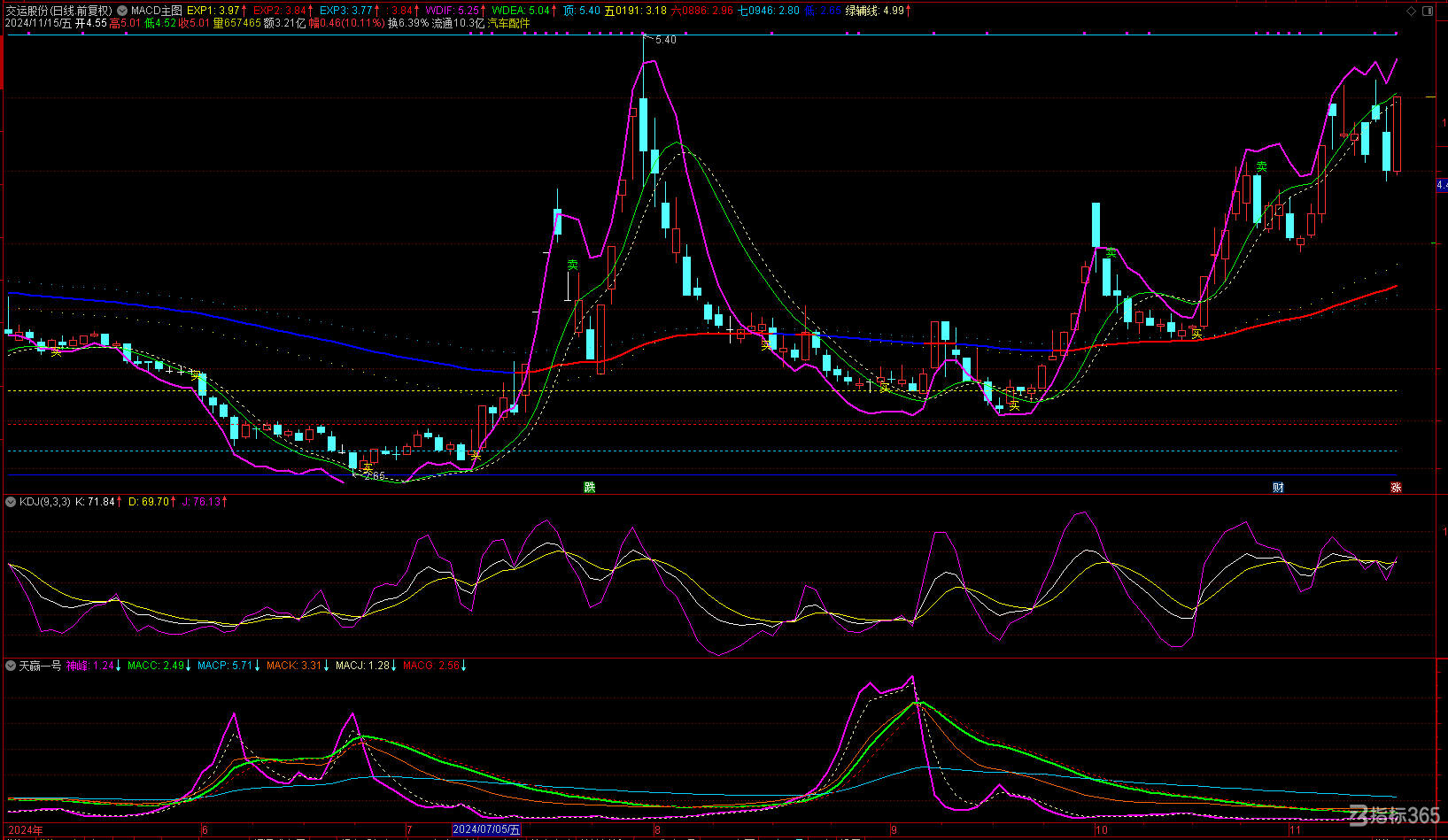Open the MACD主图 indicator dropdown arrow
This screenshot has height=840, width=1448.
122,11
